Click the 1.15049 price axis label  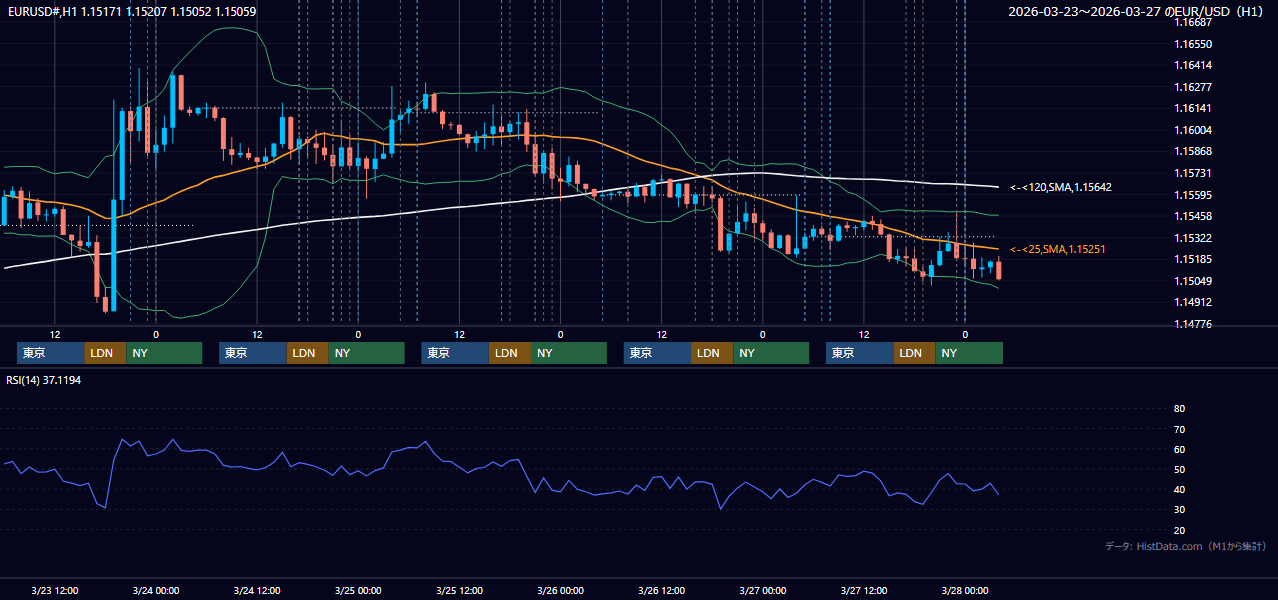[1193, 281]
